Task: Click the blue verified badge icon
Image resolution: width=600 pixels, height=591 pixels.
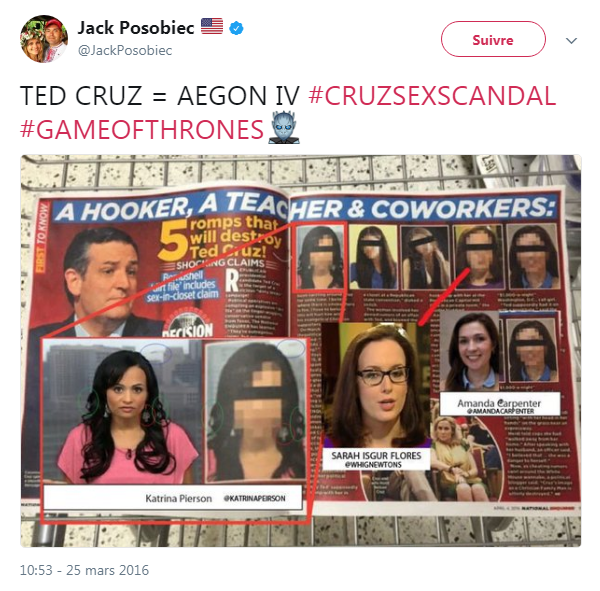Action: coord(236,28)
